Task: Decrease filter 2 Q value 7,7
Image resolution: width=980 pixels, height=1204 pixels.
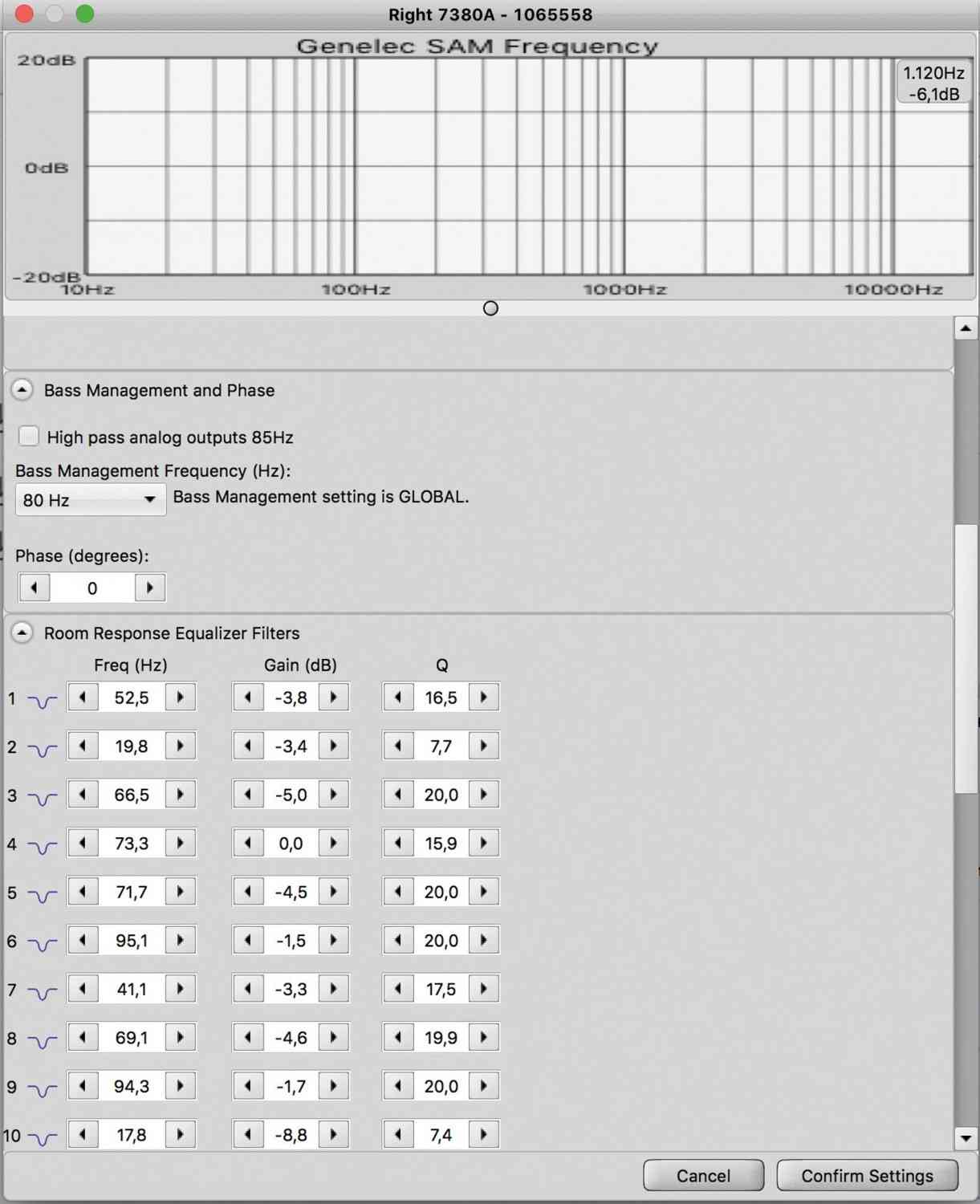Action: point(398,746)
